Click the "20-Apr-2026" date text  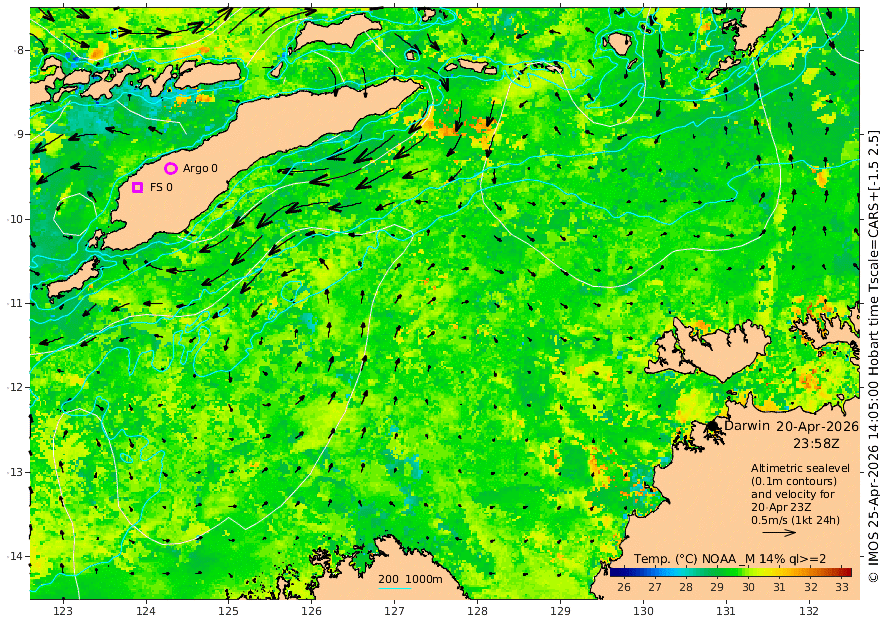click(818, 426)
